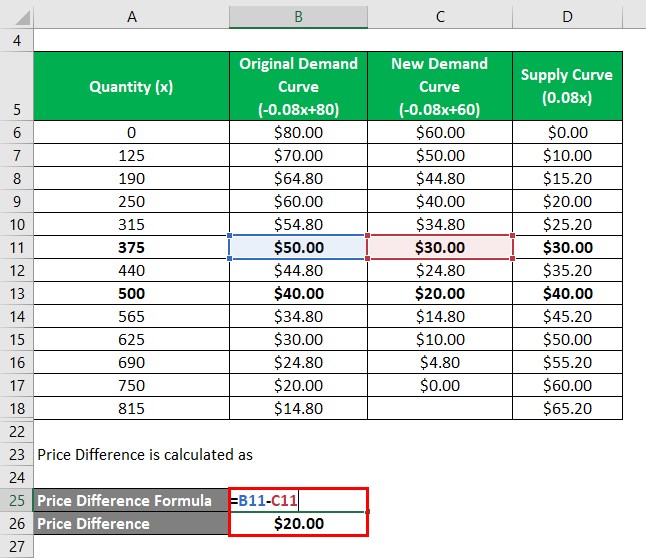Select the $65.20 supply curve cell
The image size is (646, 558).
point(566,408)
